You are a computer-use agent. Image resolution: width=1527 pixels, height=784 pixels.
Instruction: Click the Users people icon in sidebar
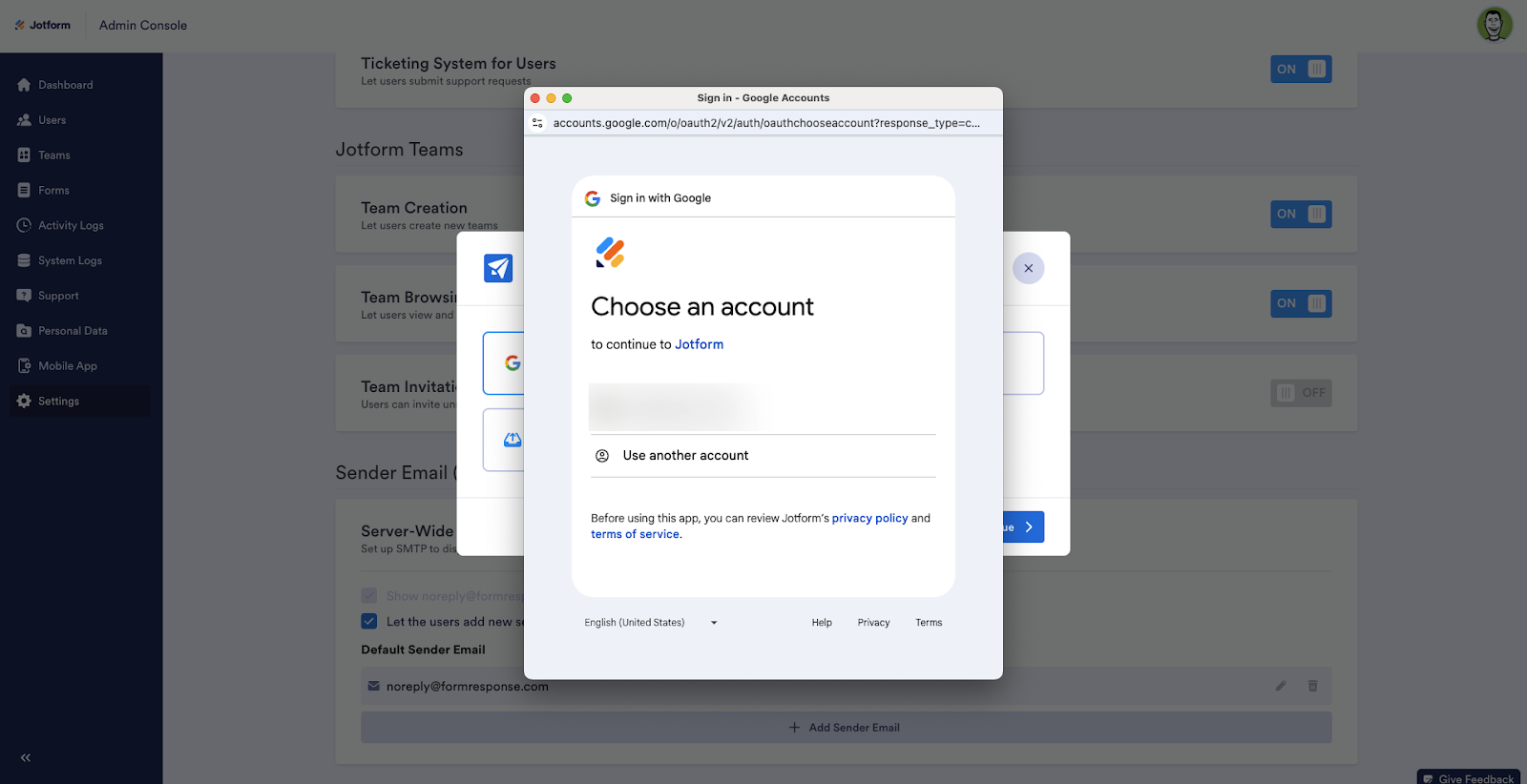click(24, 120)
